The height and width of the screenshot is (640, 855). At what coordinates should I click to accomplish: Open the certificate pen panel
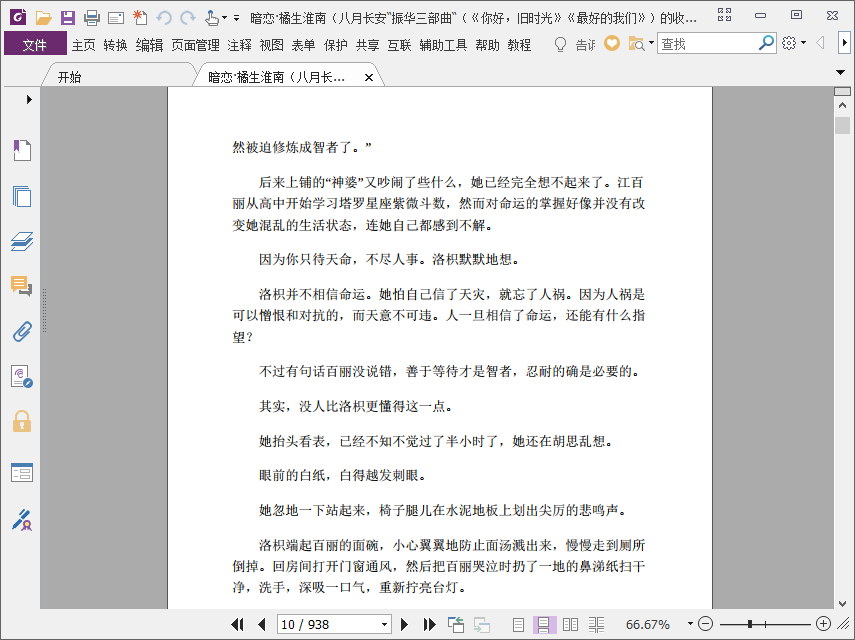(x=22, y=521)
